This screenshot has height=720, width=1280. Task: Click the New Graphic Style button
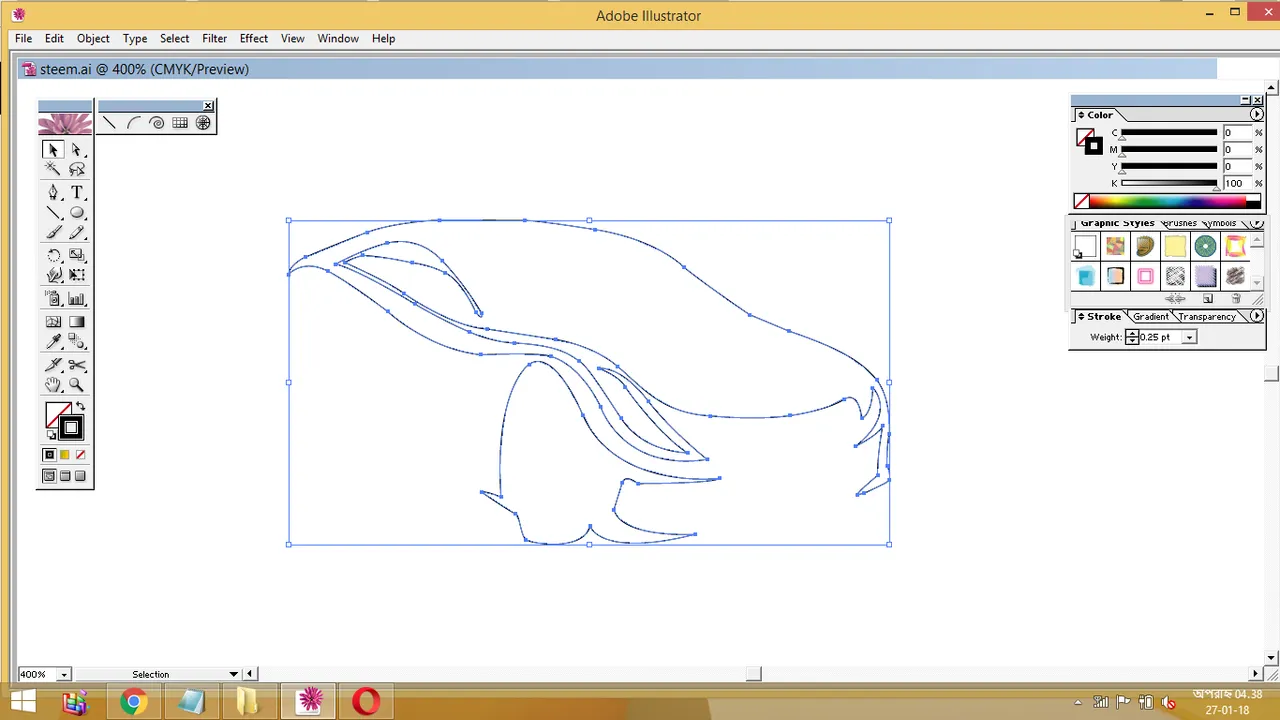pos(1208,298)
